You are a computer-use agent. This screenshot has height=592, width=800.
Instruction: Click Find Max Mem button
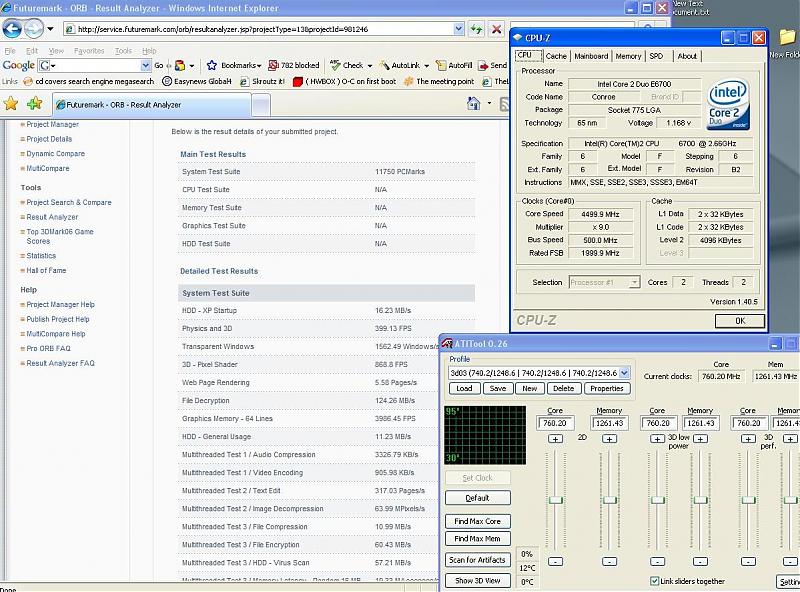pyautogui.click(x=478, y=538)
